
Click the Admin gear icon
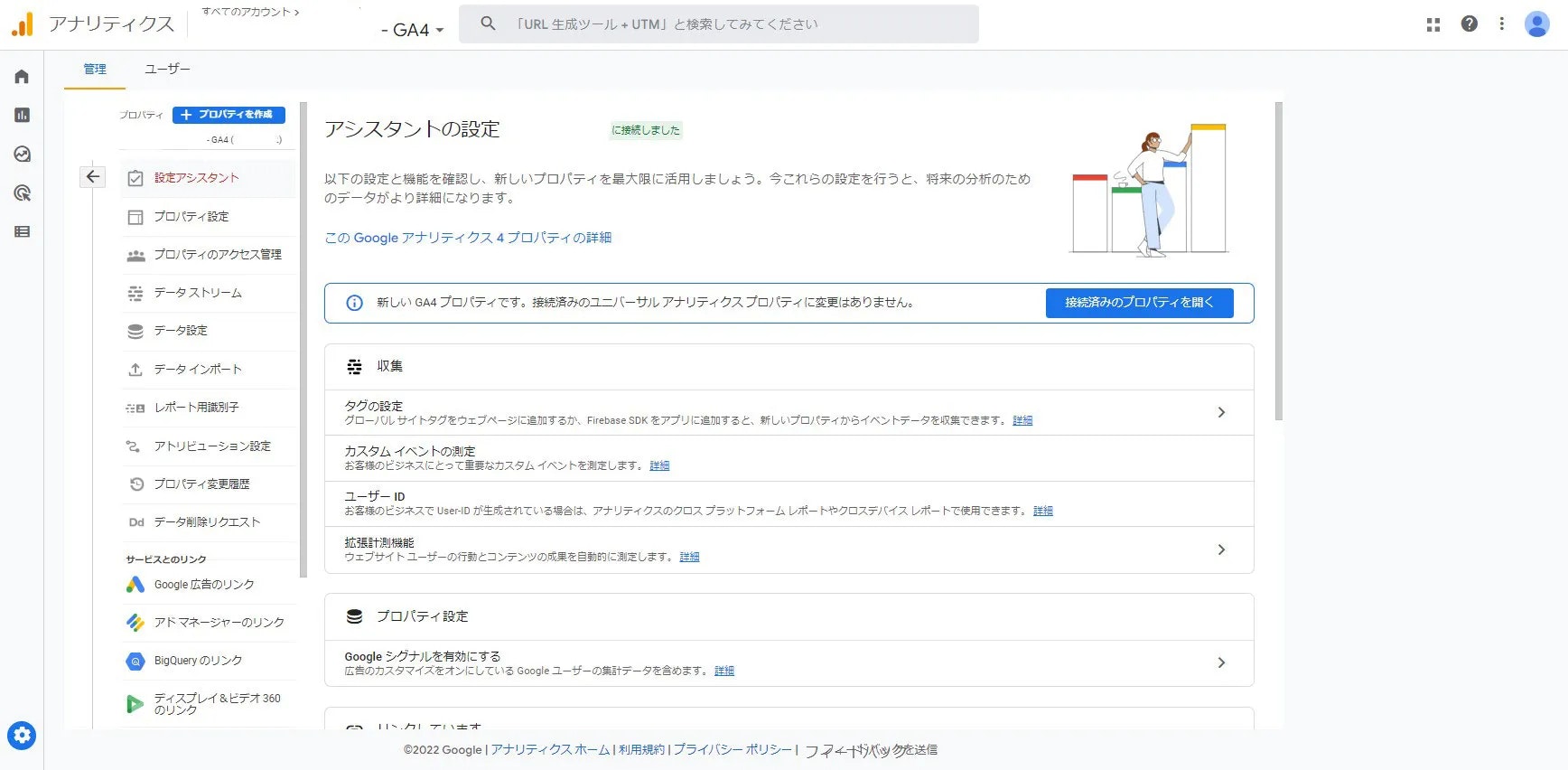coord(22,736)
